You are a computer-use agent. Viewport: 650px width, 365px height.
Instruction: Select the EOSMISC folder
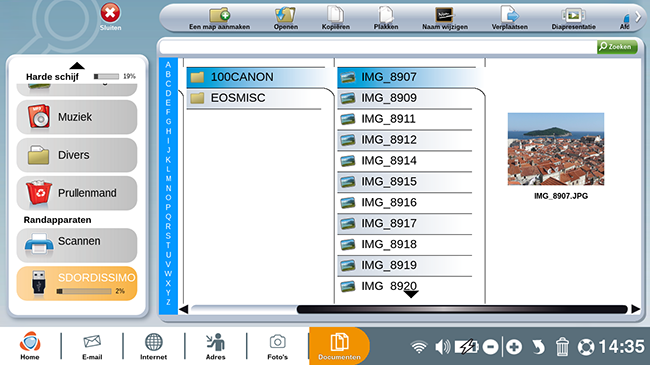tap(254, 98)
